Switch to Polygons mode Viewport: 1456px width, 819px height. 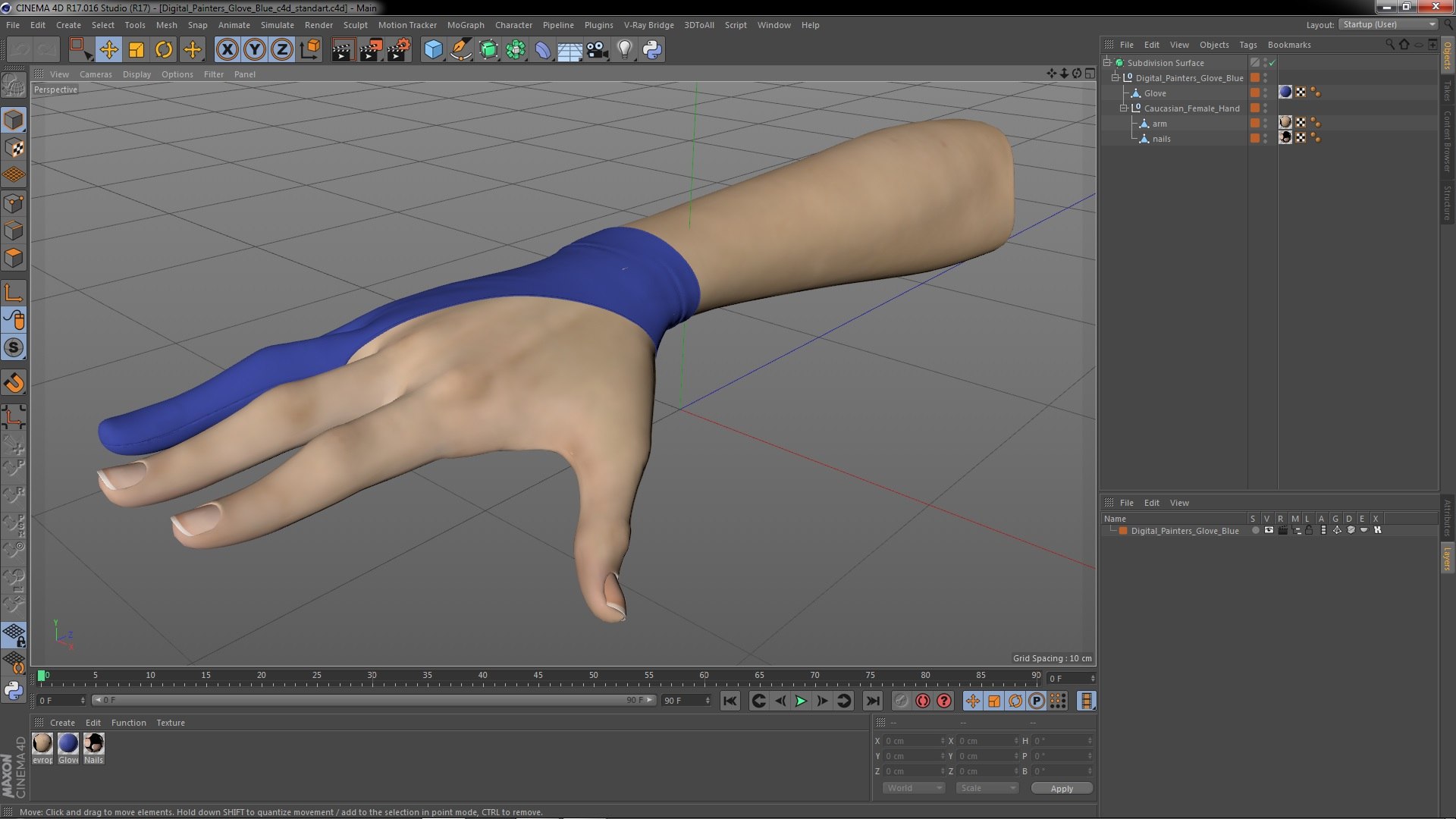(14, 258)
